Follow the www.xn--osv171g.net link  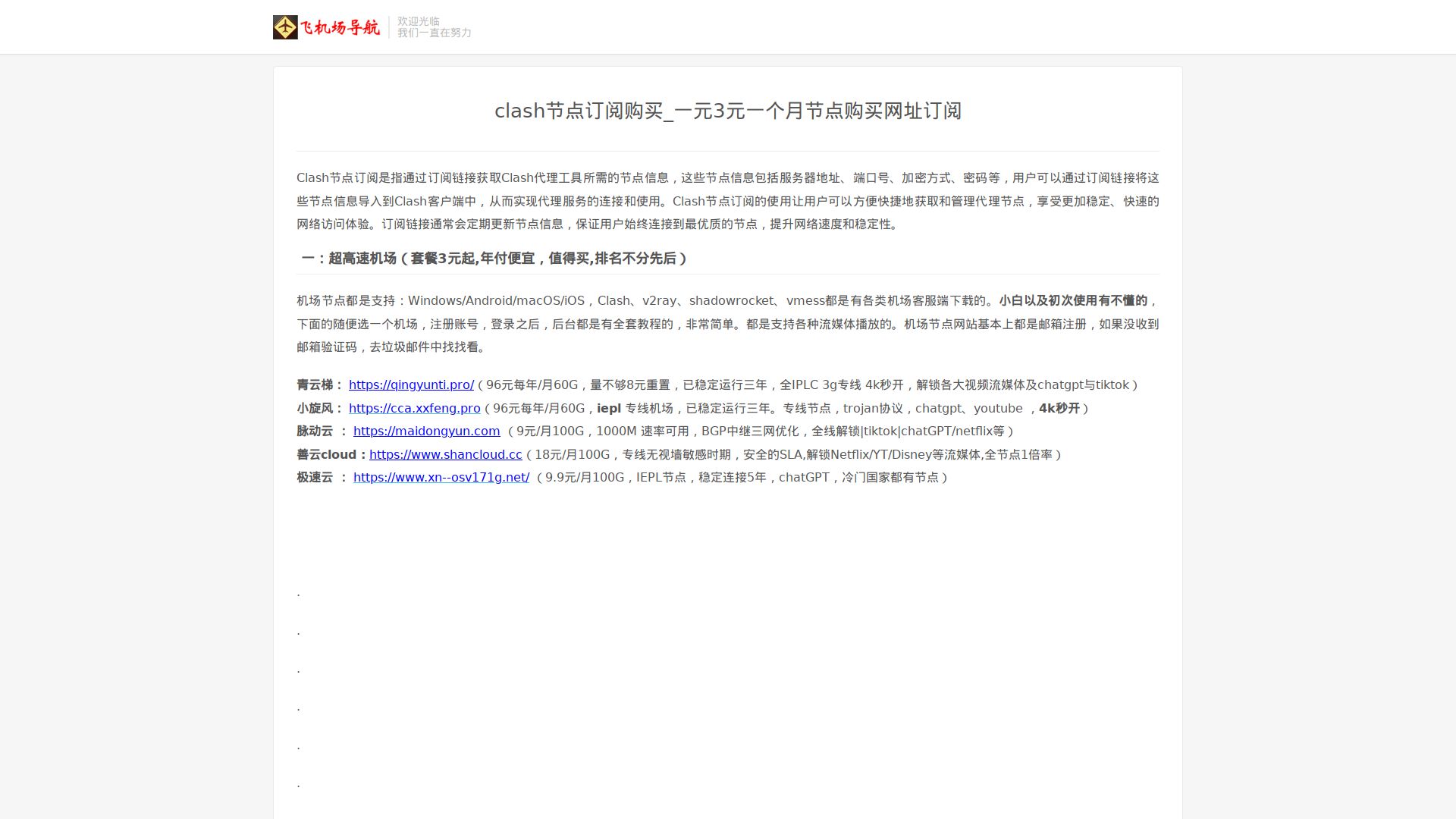441,478
